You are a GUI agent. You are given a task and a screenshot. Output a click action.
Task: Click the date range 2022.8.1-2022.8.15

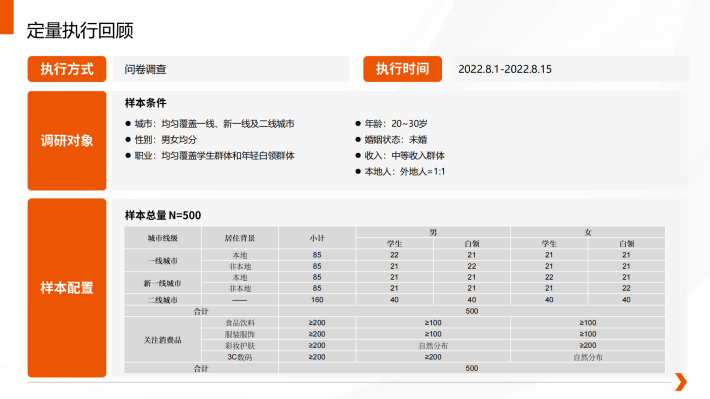[x=505, y=69]
